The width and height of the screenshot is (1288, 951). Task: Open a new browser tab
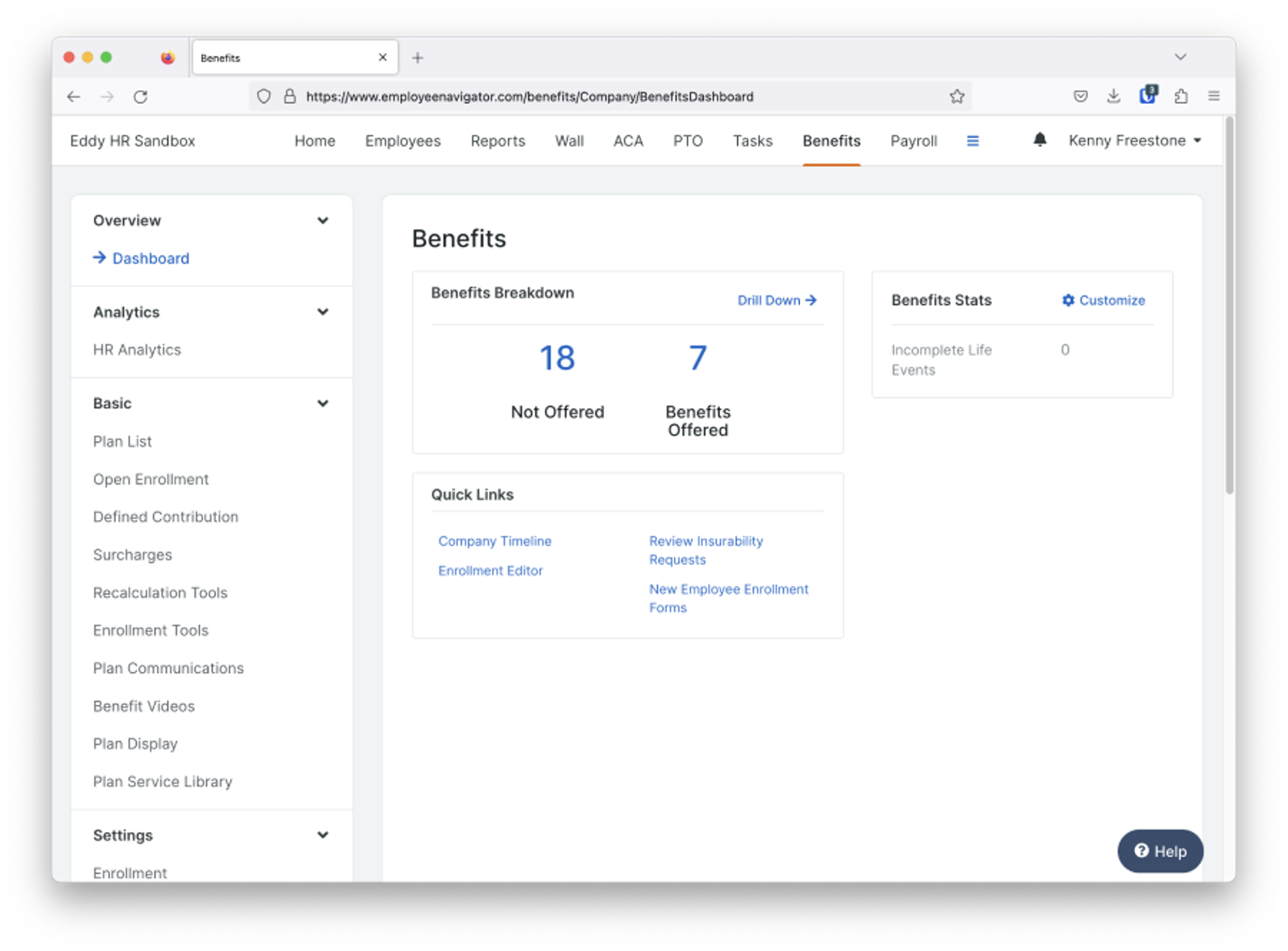[x=417, y=58]
